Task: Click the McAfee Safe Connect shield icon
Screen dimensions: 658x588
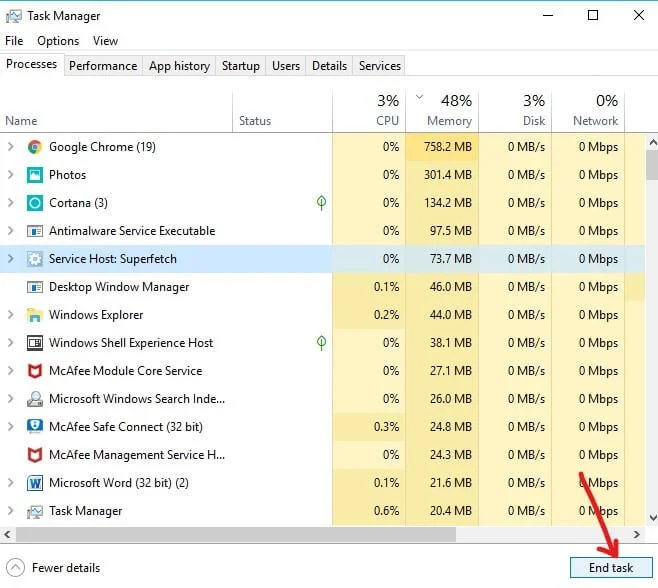Action: tap(35, 427)
